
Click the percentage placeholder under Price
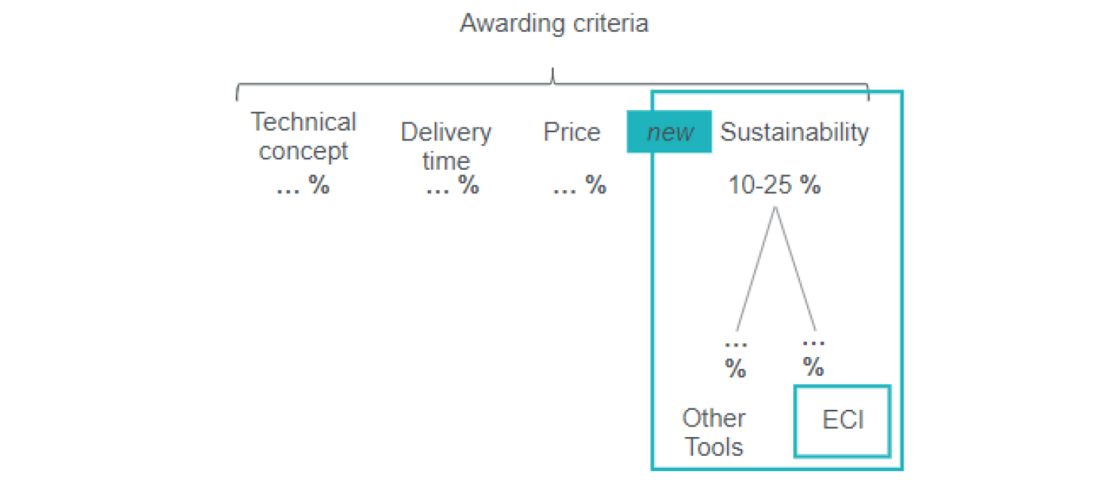pos(579,185)
